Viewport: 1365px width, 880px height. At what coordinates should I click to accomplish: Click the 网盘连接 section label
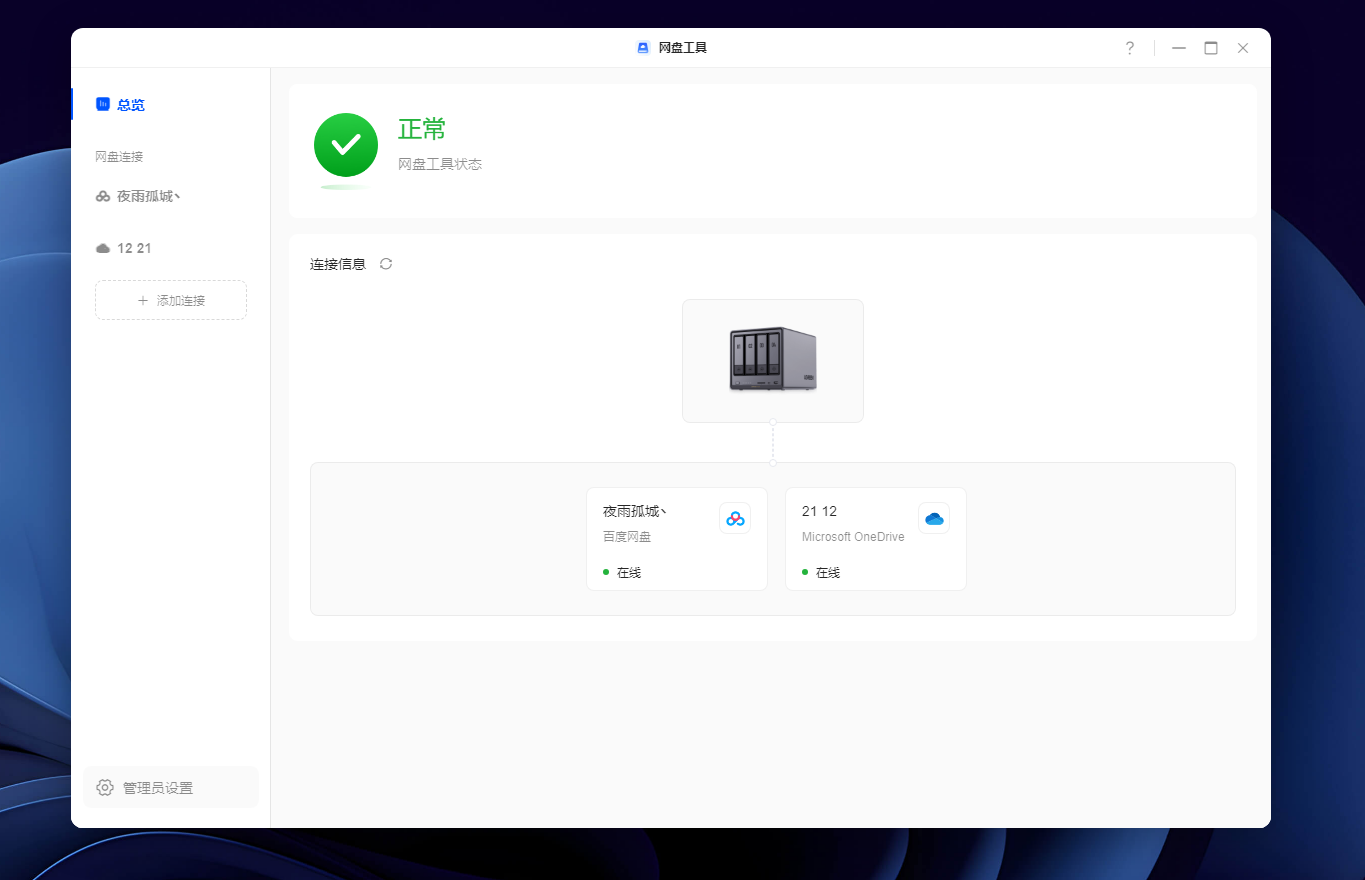tap(120, 157)
